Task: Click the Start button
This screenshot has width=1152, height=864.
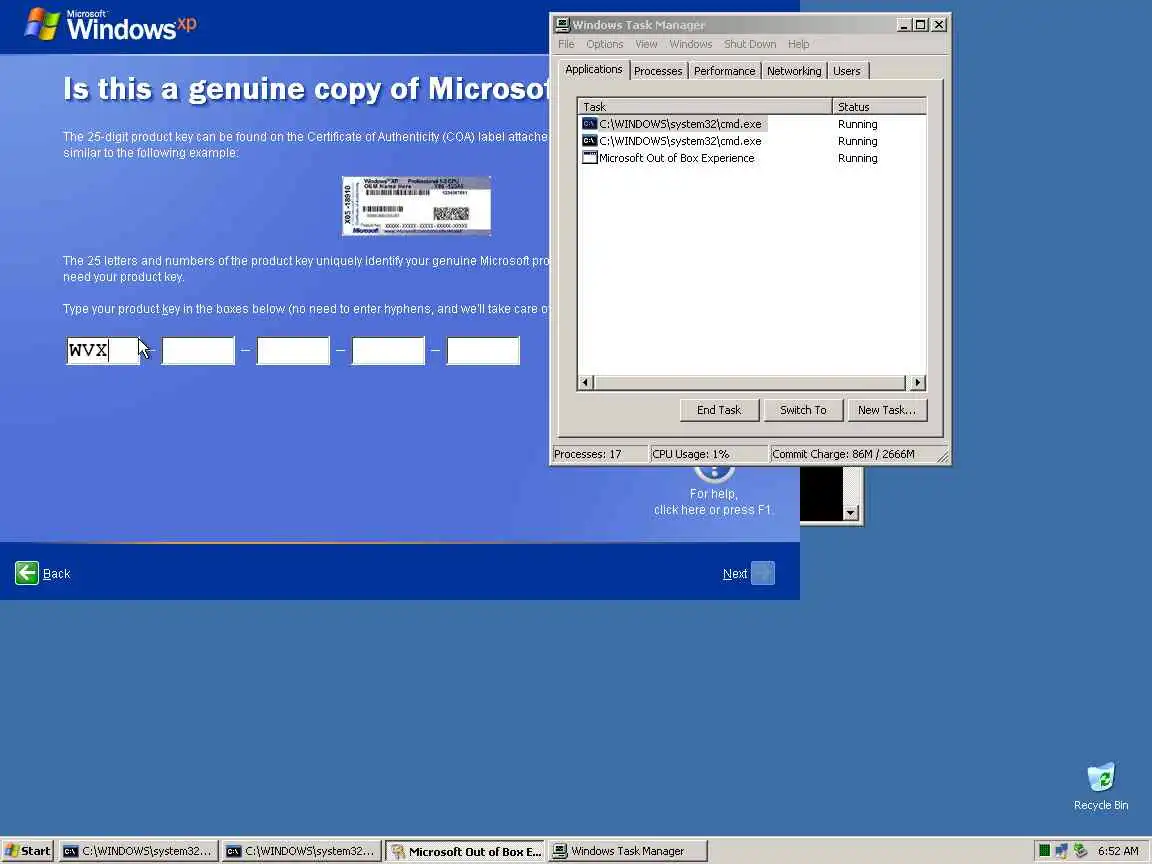Action: pos(28,851)
